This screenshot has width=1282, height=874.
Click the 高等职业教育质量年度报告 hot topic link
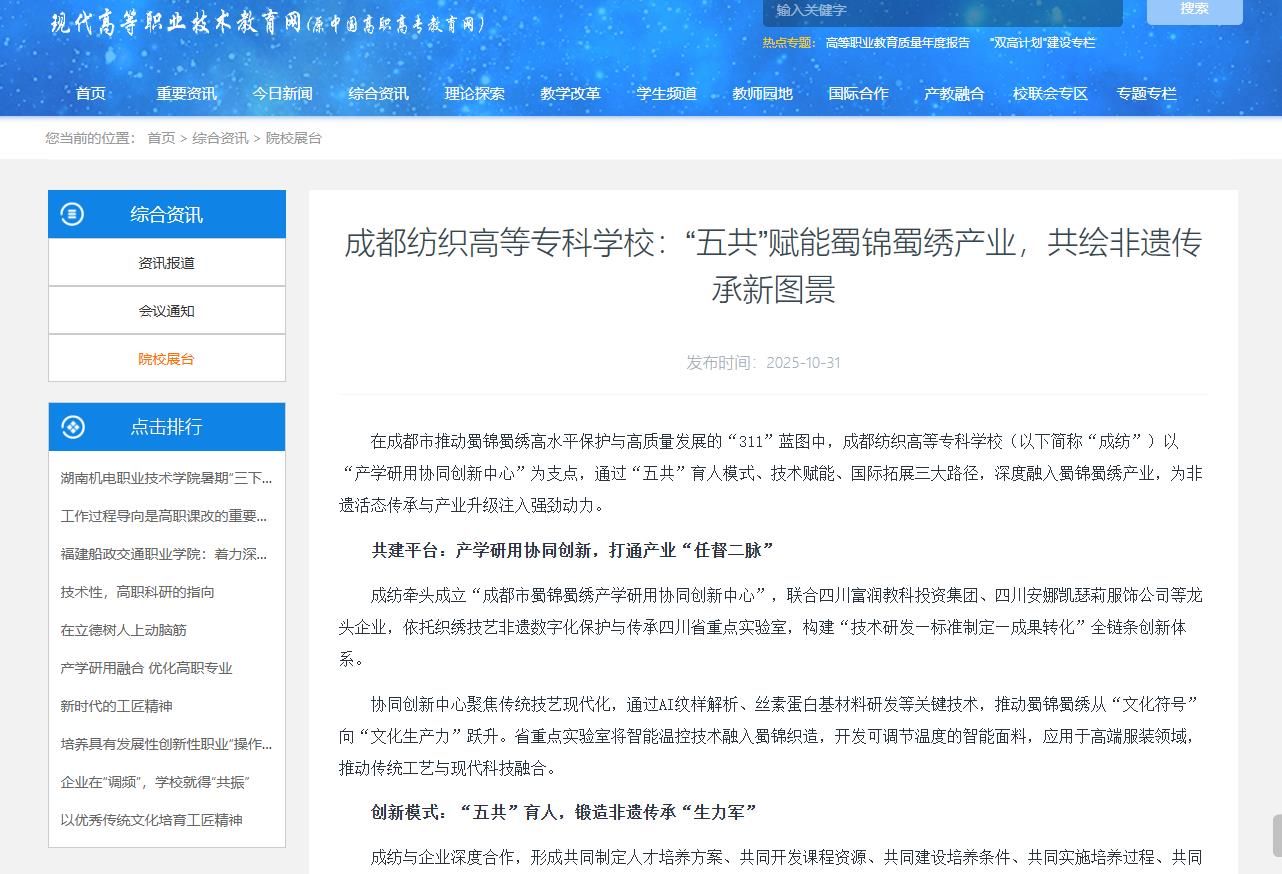(897, 43)
